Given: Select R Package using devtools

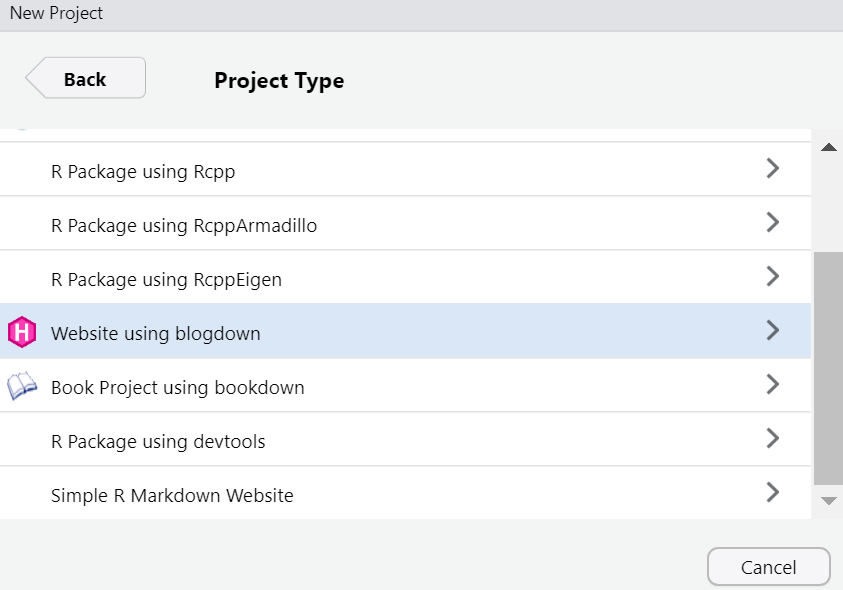Looking at the screenshot, I should click(405, 439).
